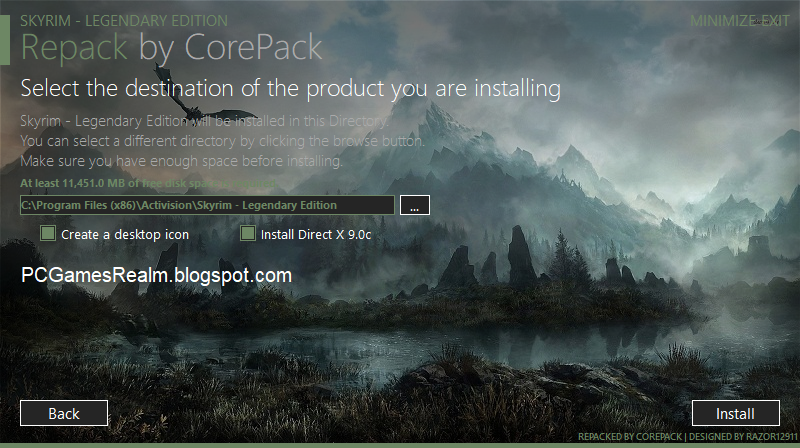
Task: Go back using the Back button
Action: (x=64, y=413)
